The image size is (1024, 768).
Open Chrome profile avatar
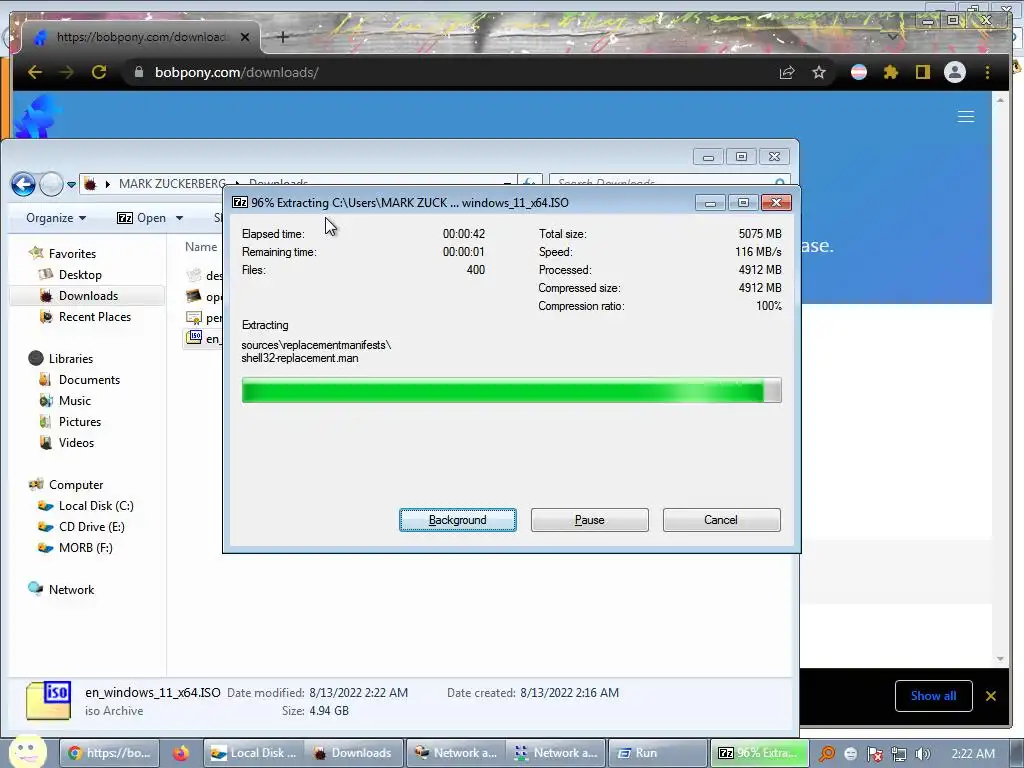954,72
